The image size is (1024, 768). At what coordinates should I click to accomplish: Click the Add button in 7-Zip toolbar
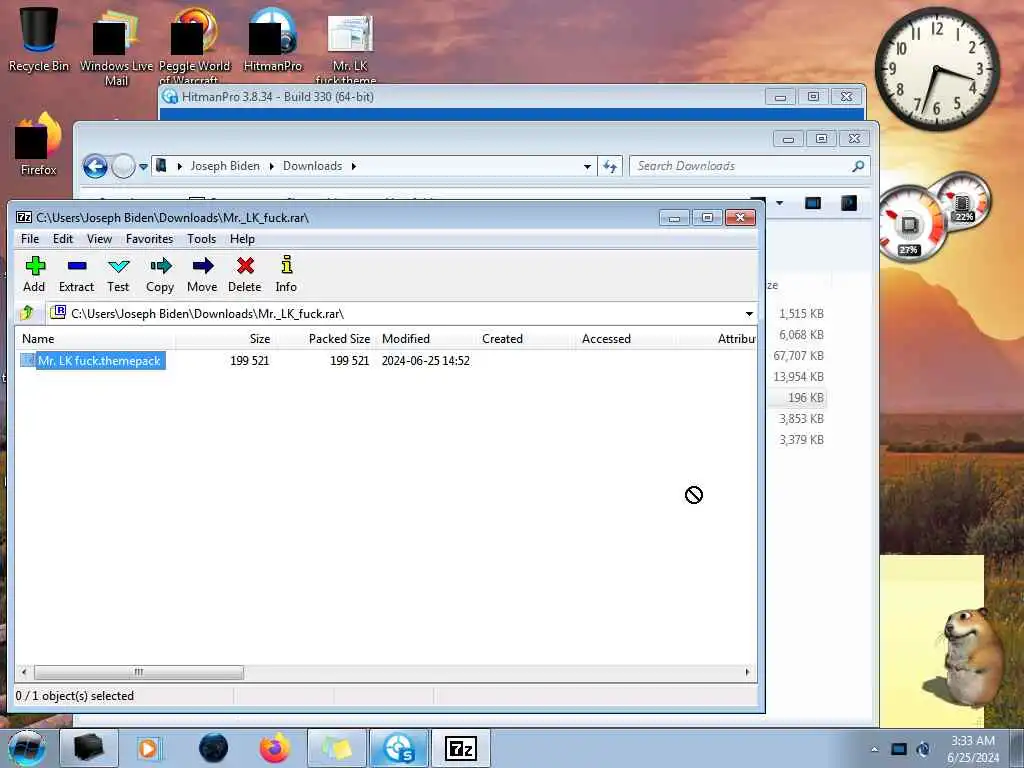coord(34,274)
